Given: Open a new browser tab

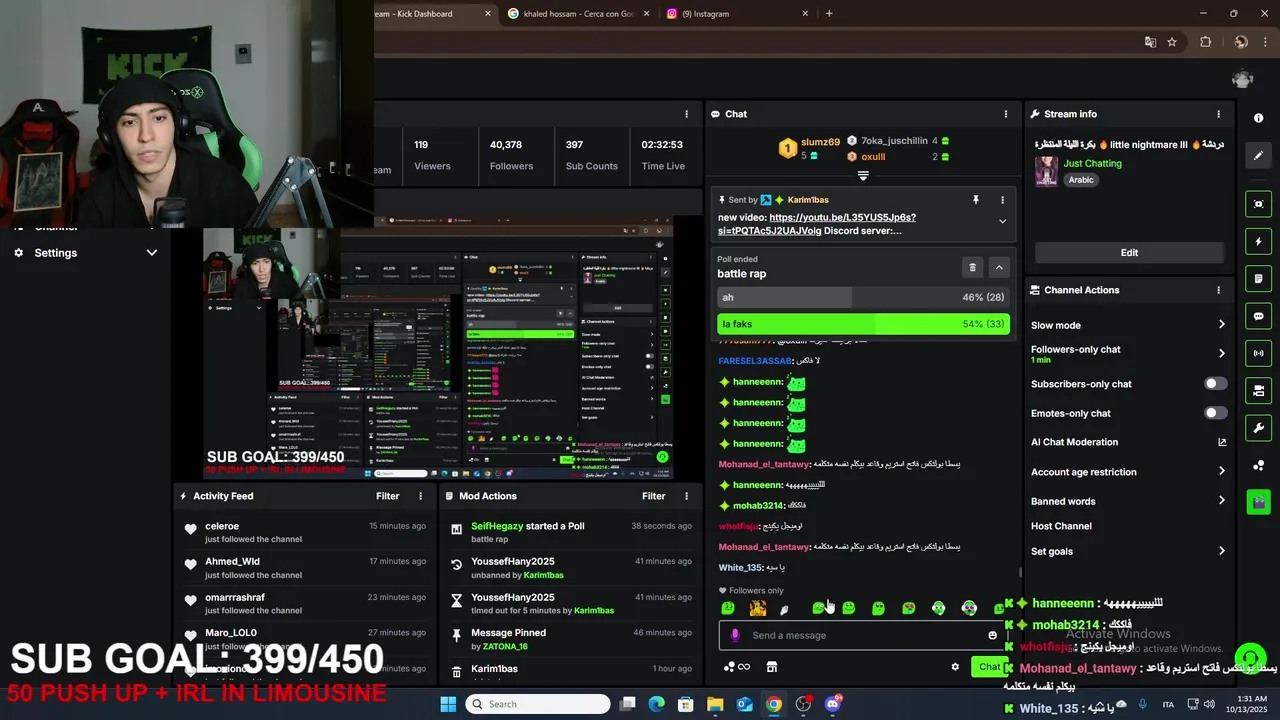Looking at the screenshot, I should pyautogui.click(x=829, y=14).
